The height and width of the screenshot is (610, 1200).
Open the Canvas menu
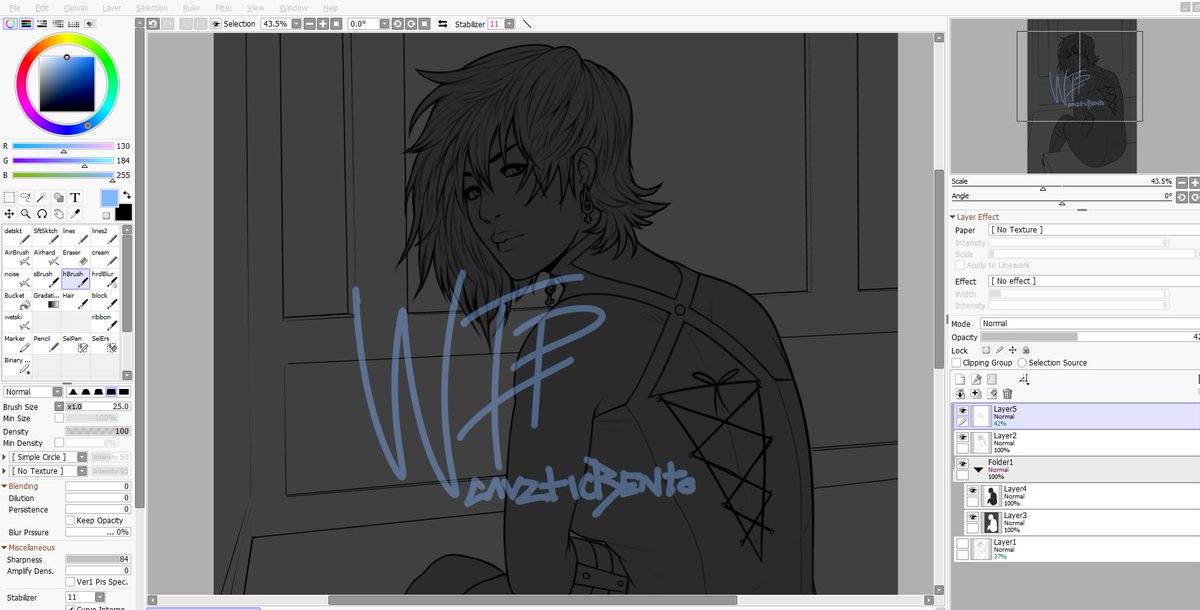click(76, 8)
